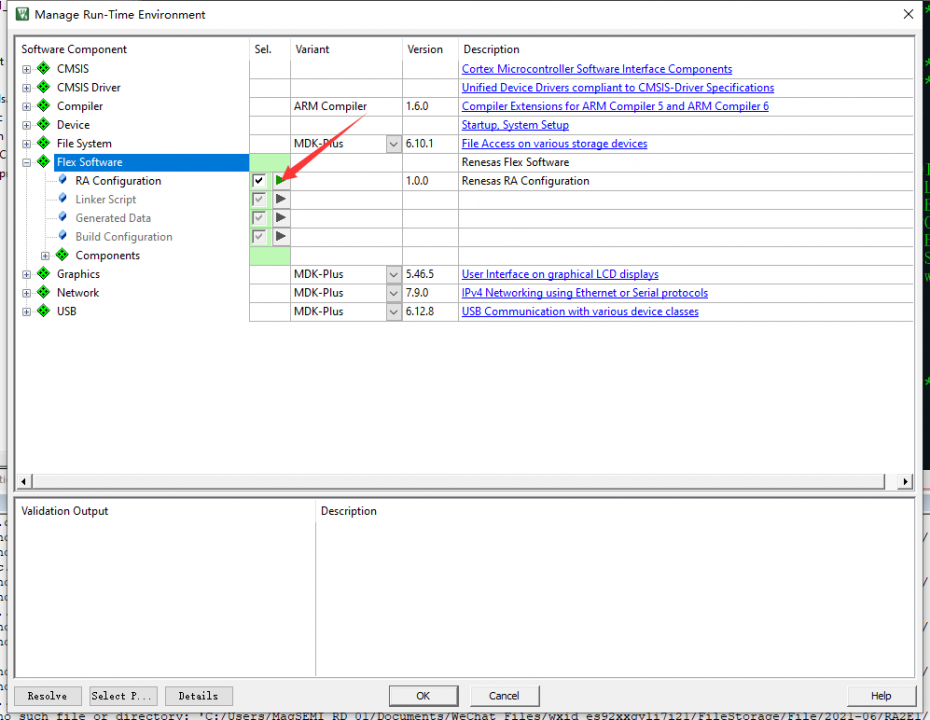Open IPv4 Networking using Ethernet link

584,292
